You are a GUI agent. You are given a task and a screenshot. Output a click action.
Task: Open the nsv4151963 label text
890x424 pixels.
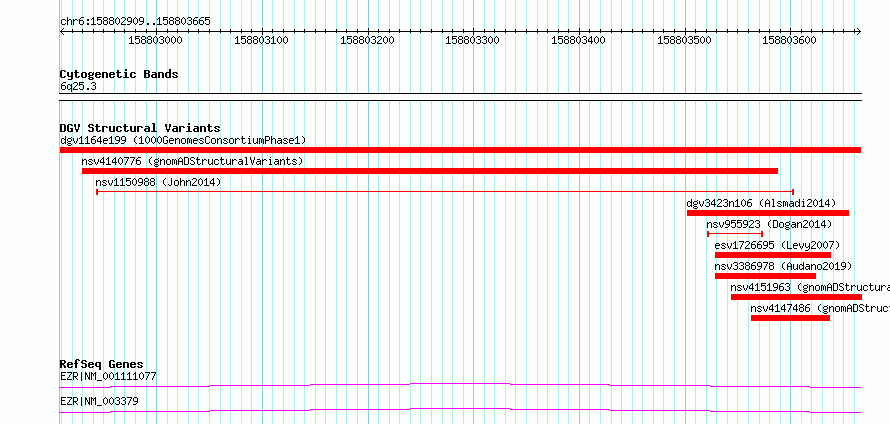click(810, 287)
